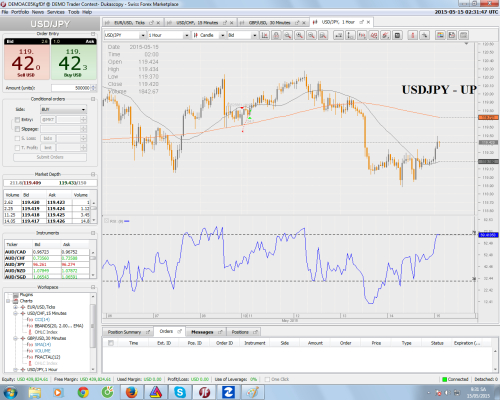Open the Portfolio menu
This screenshot has width=500, height=400.
(x=20, y=12)
